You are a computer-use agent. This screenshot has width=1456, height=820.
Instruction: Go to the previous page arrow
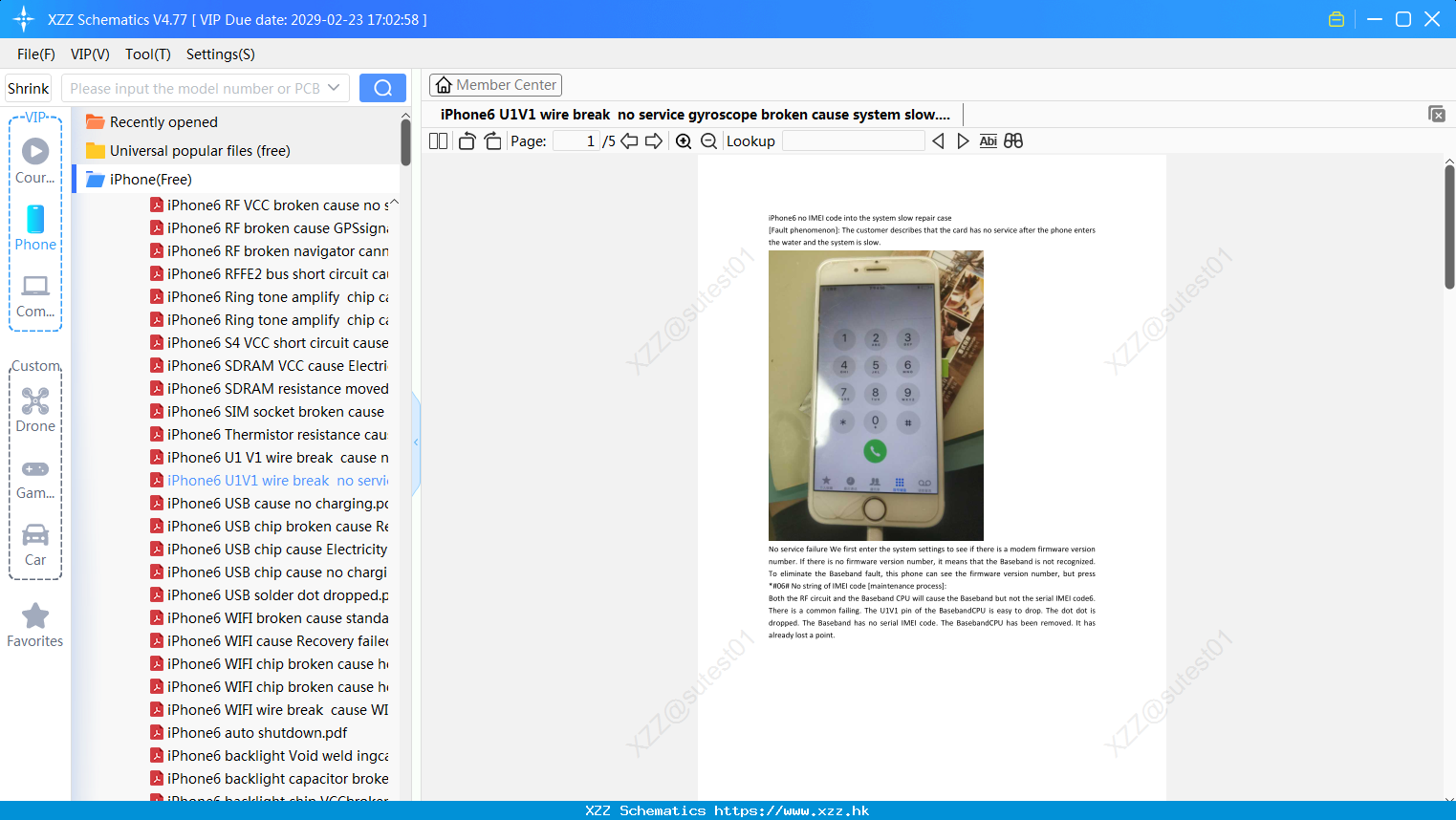[x=629, y=141]
